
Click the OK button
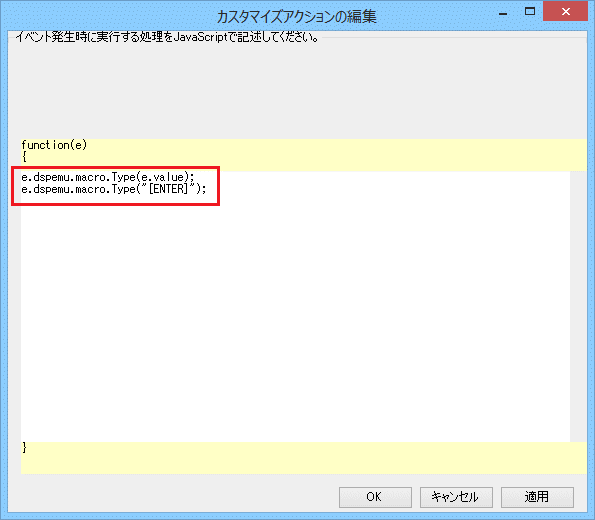(x=375, y=497)
